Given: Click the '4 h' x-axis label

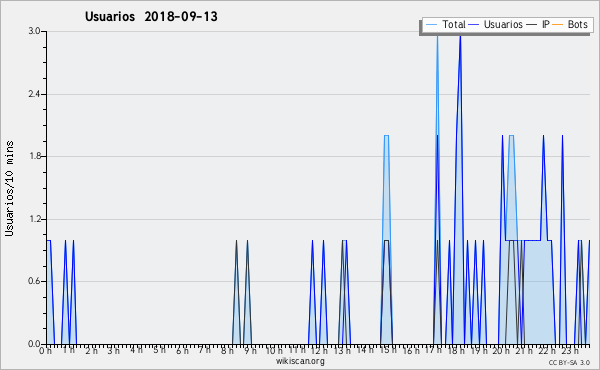Looking at the screenshot, I should (136, 350).
